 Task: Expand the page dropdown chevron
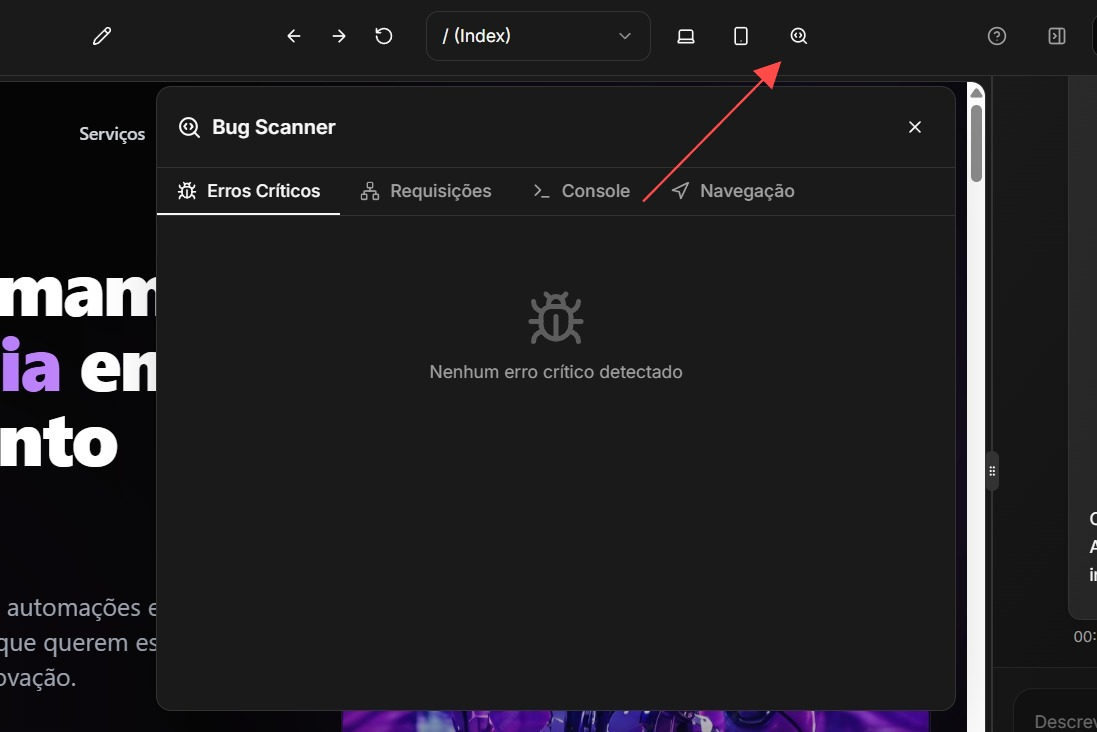point(623,35)
